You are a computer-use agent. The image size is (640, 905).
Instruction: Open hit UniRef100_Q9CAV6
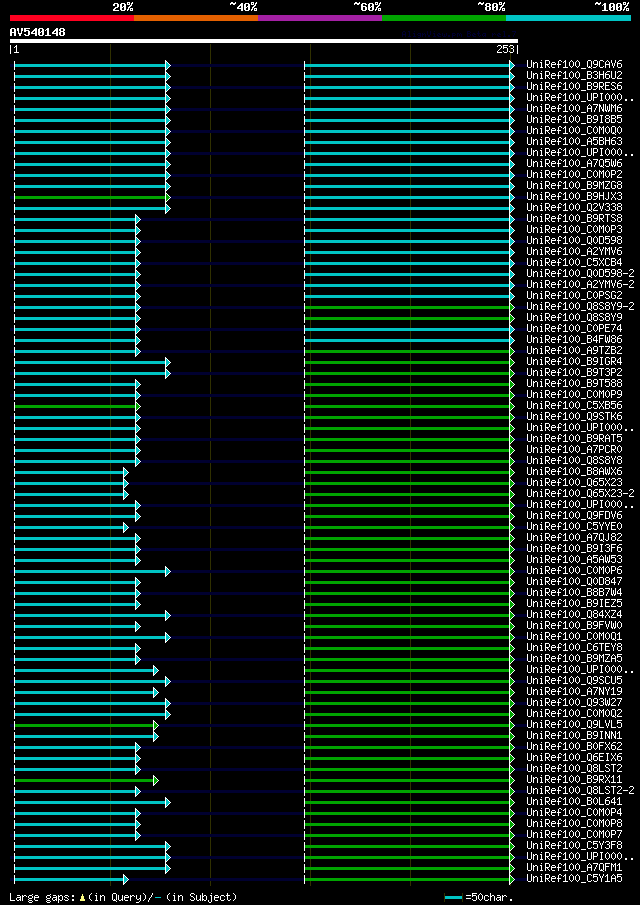(x=574, y=65)
